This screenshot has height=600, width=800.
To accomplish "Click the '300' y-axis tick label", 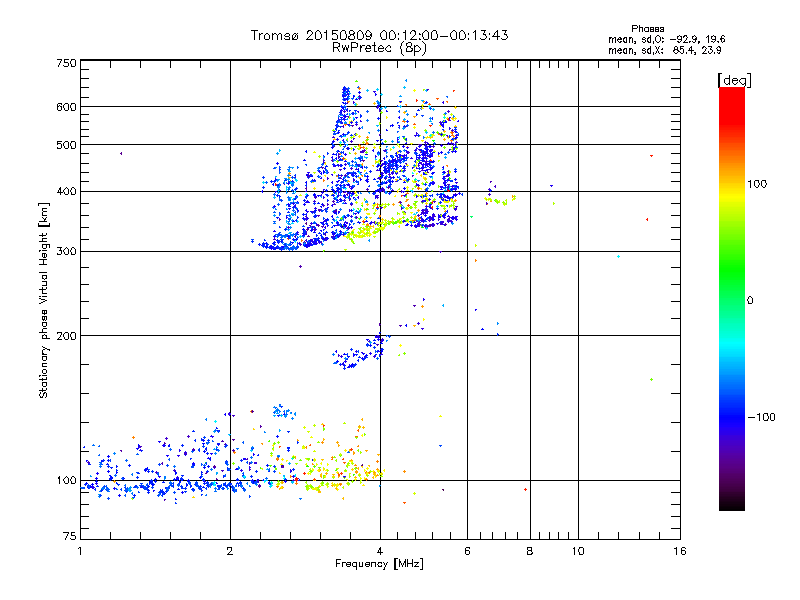I will (67, 252).
